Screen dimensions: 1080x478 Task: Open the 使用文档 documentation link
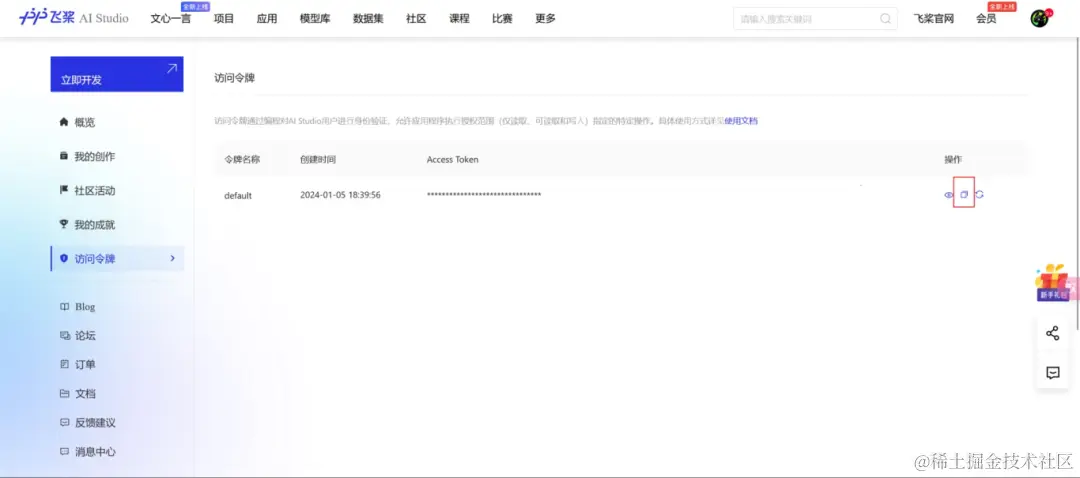point(741,121)
